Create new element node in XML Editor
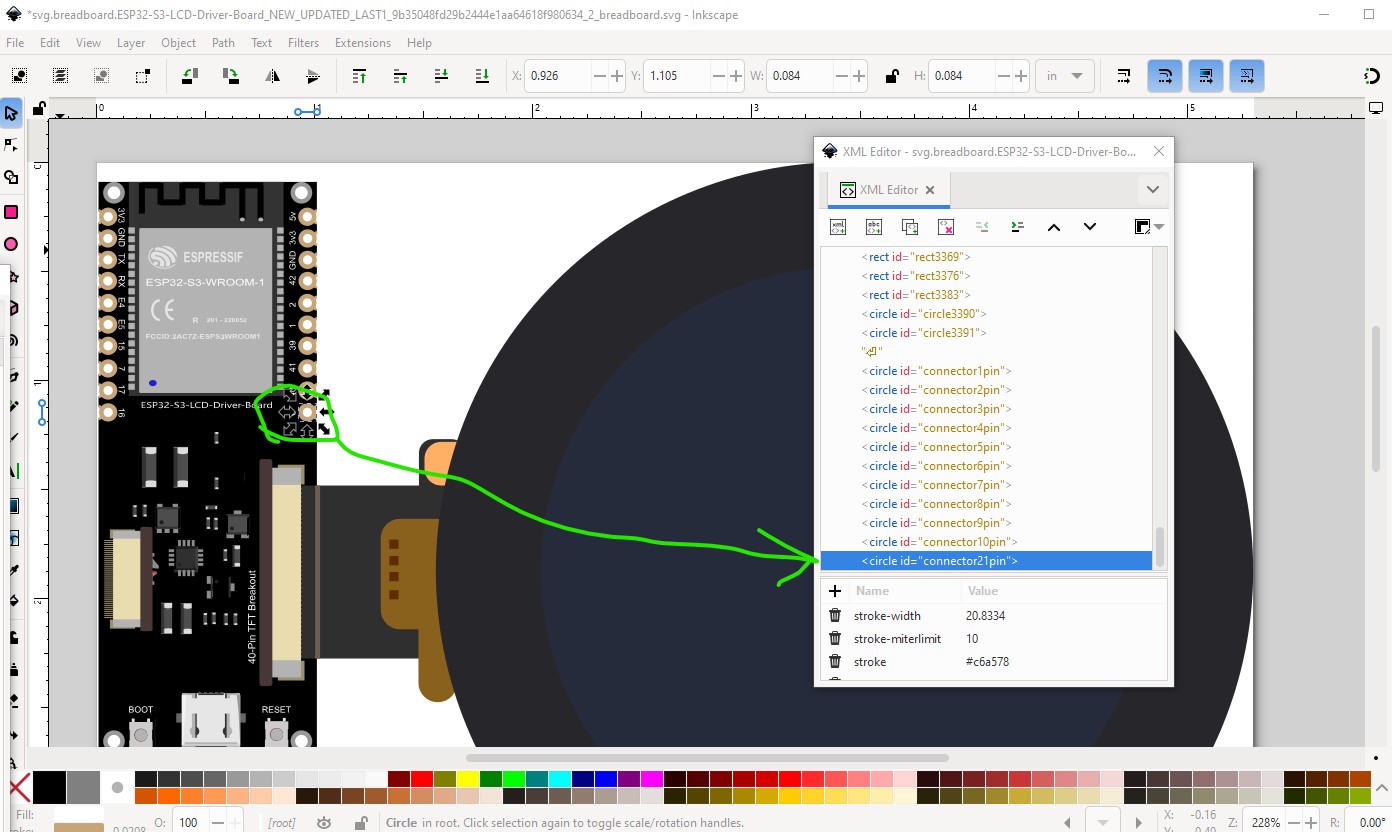 pyautogui.click(x=838, y=227)
